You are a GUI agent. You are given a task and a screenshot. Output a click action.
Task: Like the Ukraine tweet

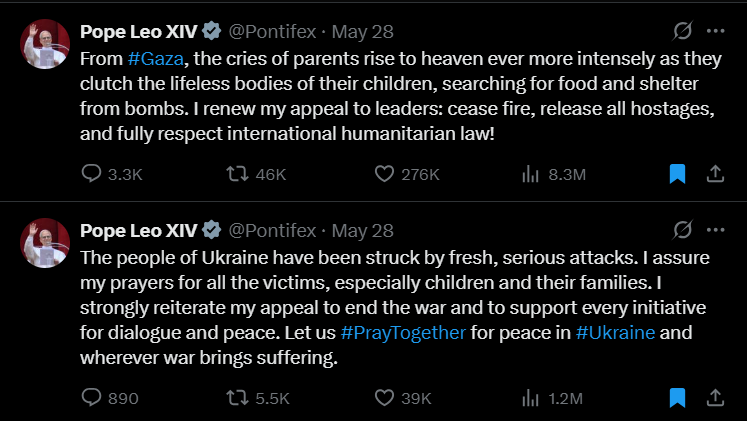[384, 398]
